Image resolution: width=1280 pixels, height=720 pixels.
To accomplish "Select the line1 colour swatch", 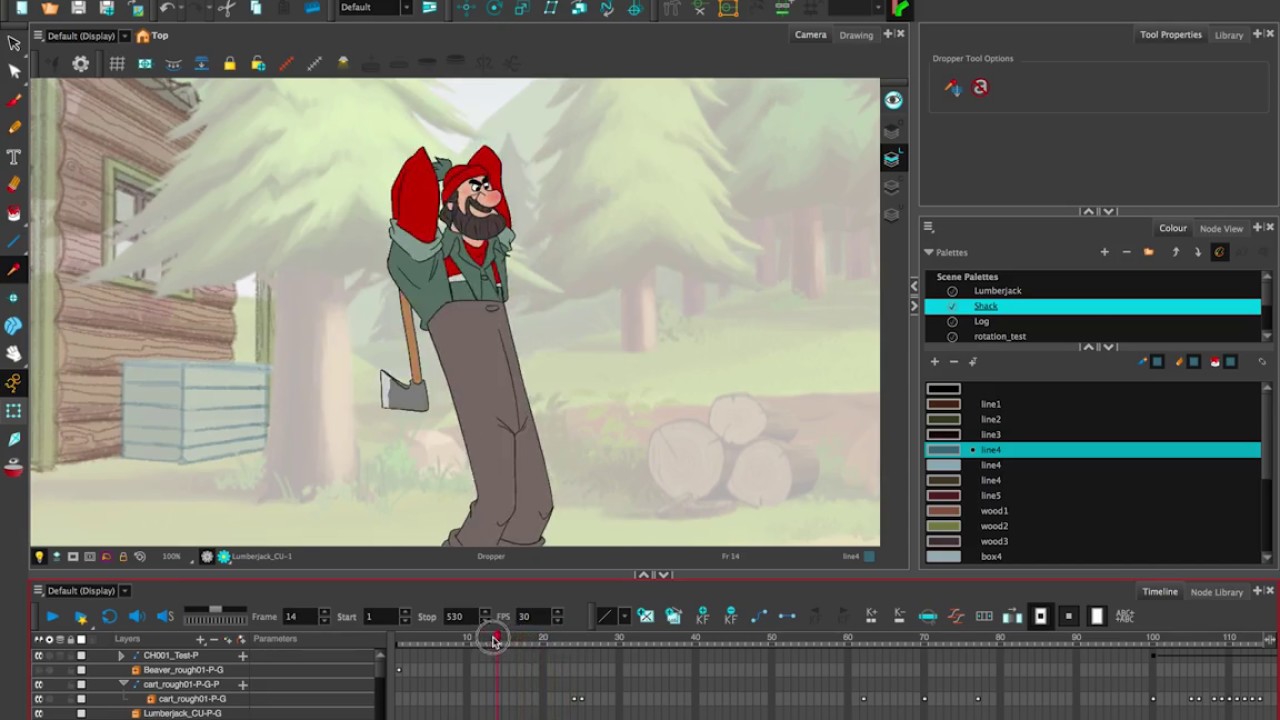I will [x=943, y=404].
